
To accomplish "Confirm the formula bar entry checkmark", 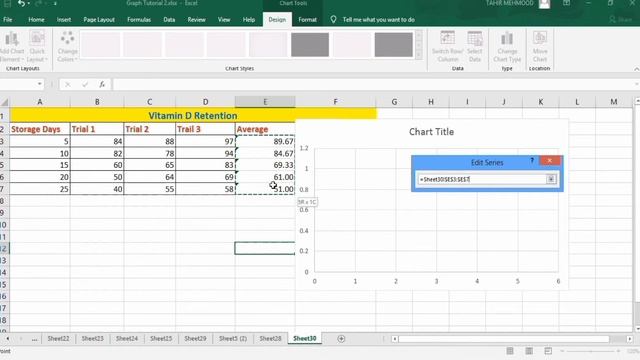I will [x=85, y=84].
